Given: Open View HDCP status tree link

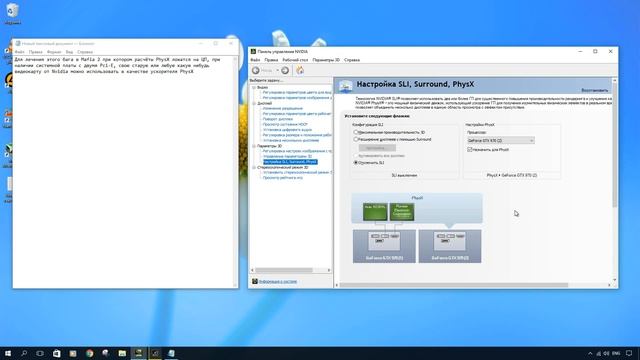Looking at the screenshot, I should (x=285, y=124).
